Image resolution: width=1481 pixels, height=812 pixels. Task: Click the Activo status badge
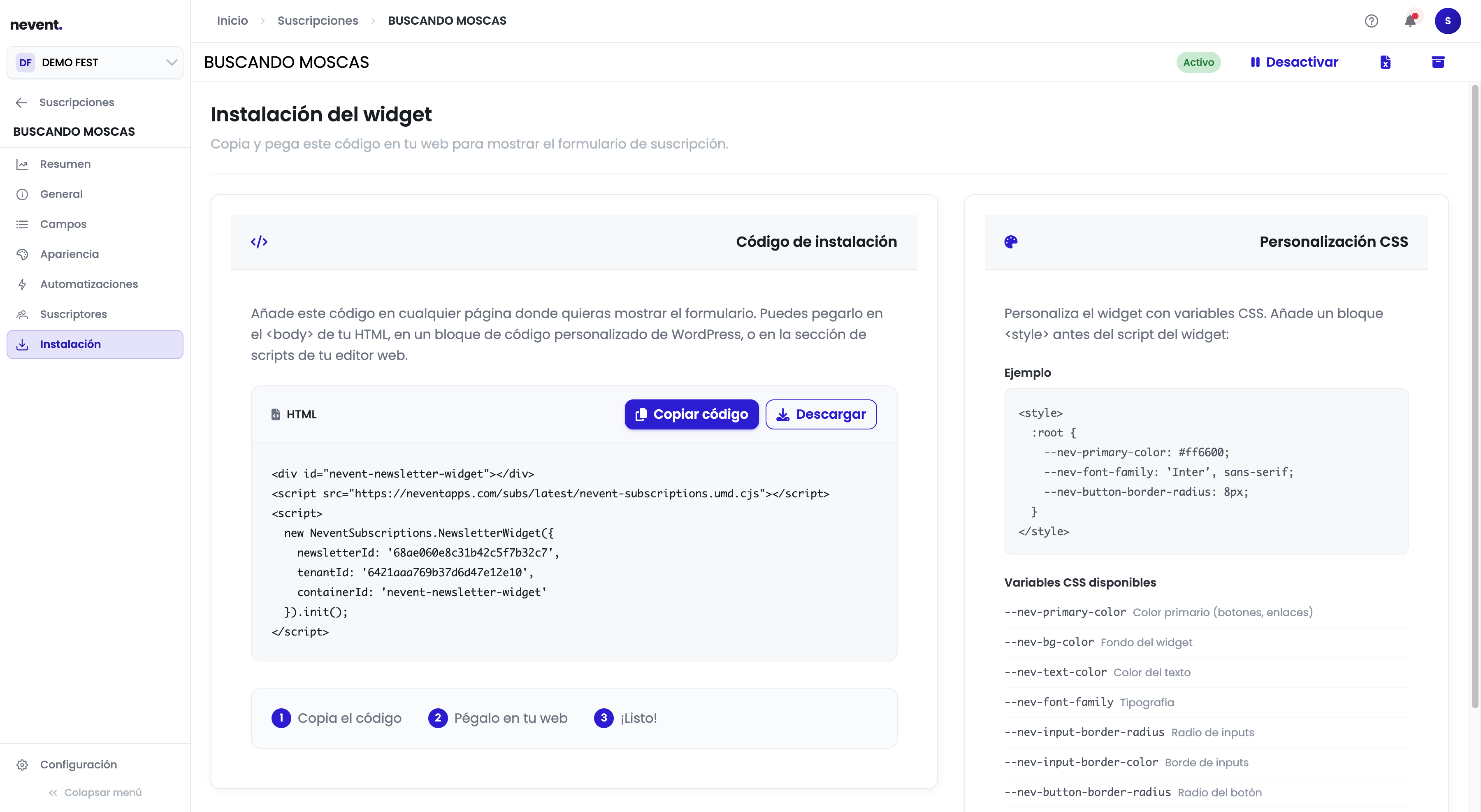pyautogui.click(x=1198, y=62)
